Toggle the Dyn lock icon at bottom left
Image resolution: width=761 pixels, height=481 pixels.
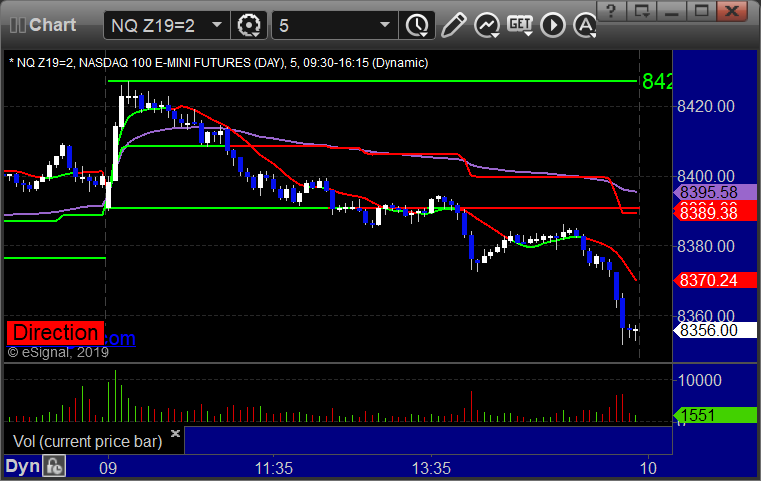[54, 466]
